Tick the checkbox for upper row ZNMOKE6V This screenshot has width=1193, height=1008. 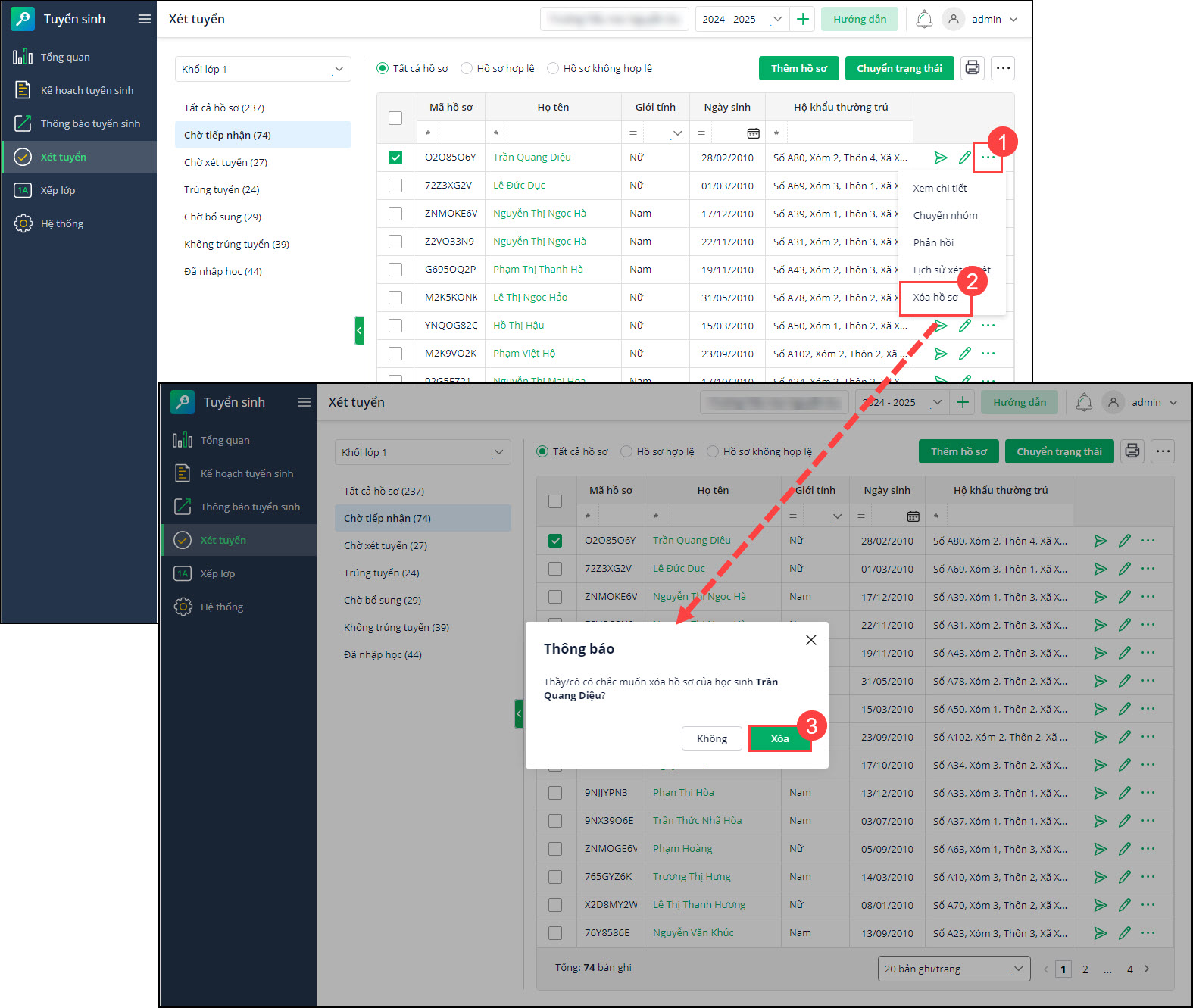pyautogui.click(x=395, y=214)
